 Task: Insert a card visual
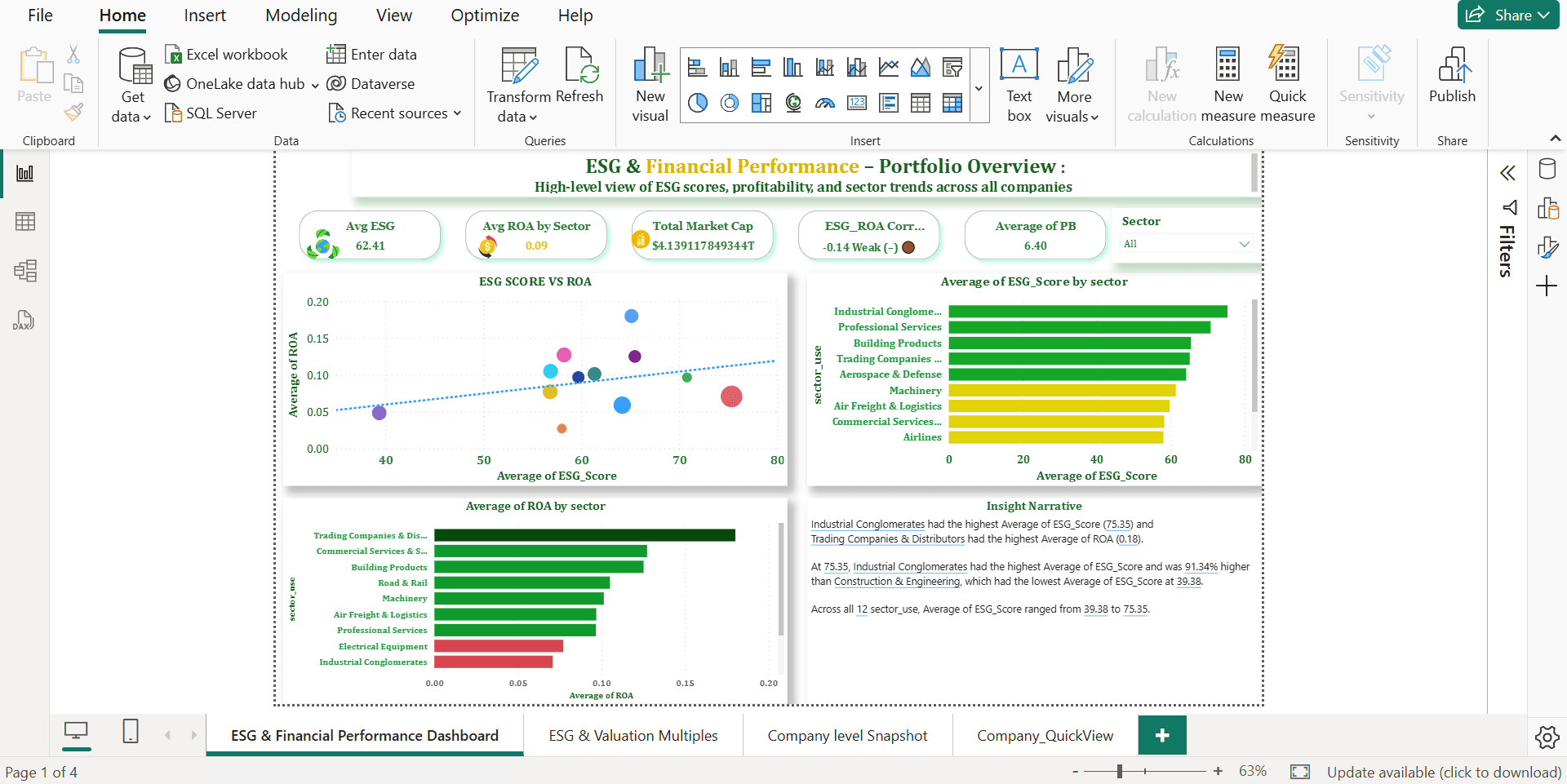pos(857,103)
